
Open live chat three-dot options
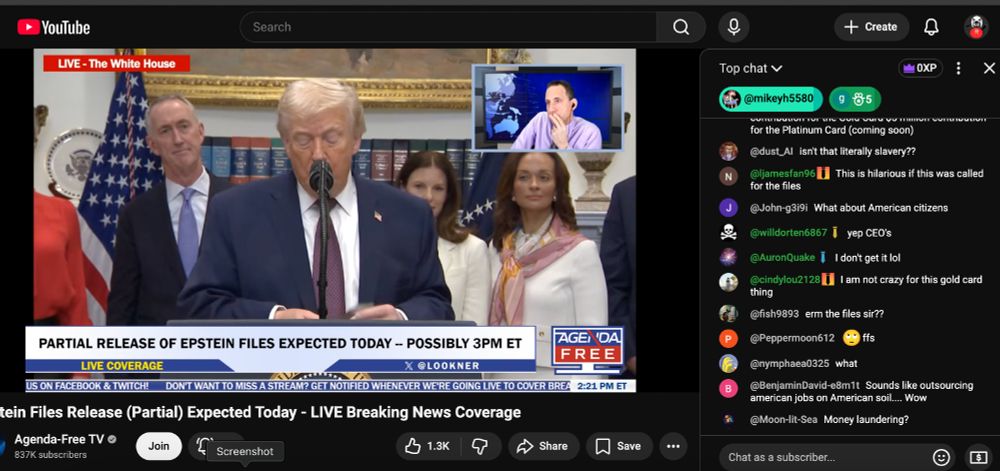click(x=958, y=68)
